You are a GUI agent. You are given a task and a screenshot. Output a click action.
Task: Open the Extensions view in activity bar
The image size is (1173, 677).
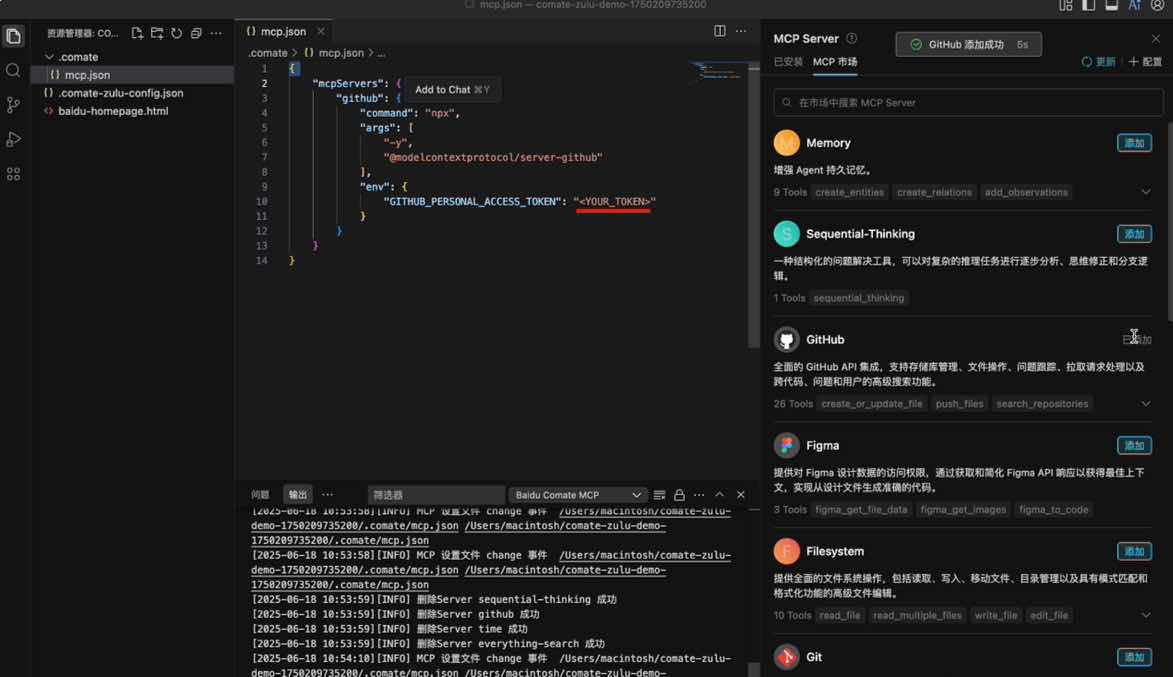(x=13, y=174)
